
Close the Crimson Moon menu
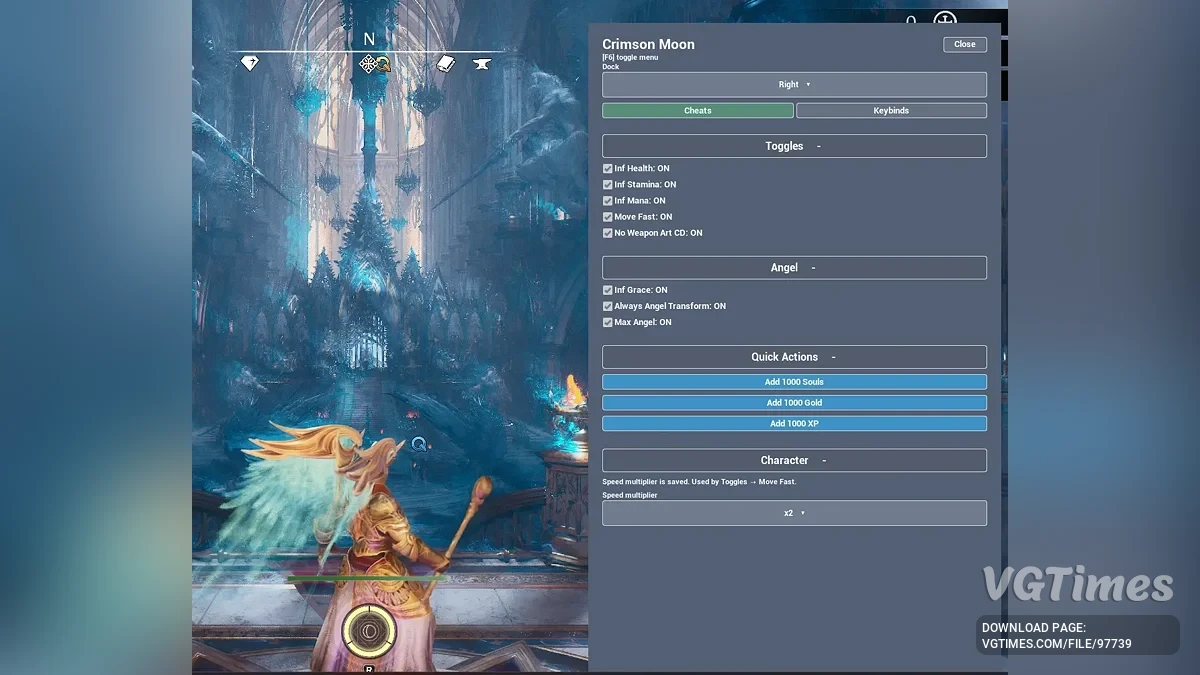965,44
